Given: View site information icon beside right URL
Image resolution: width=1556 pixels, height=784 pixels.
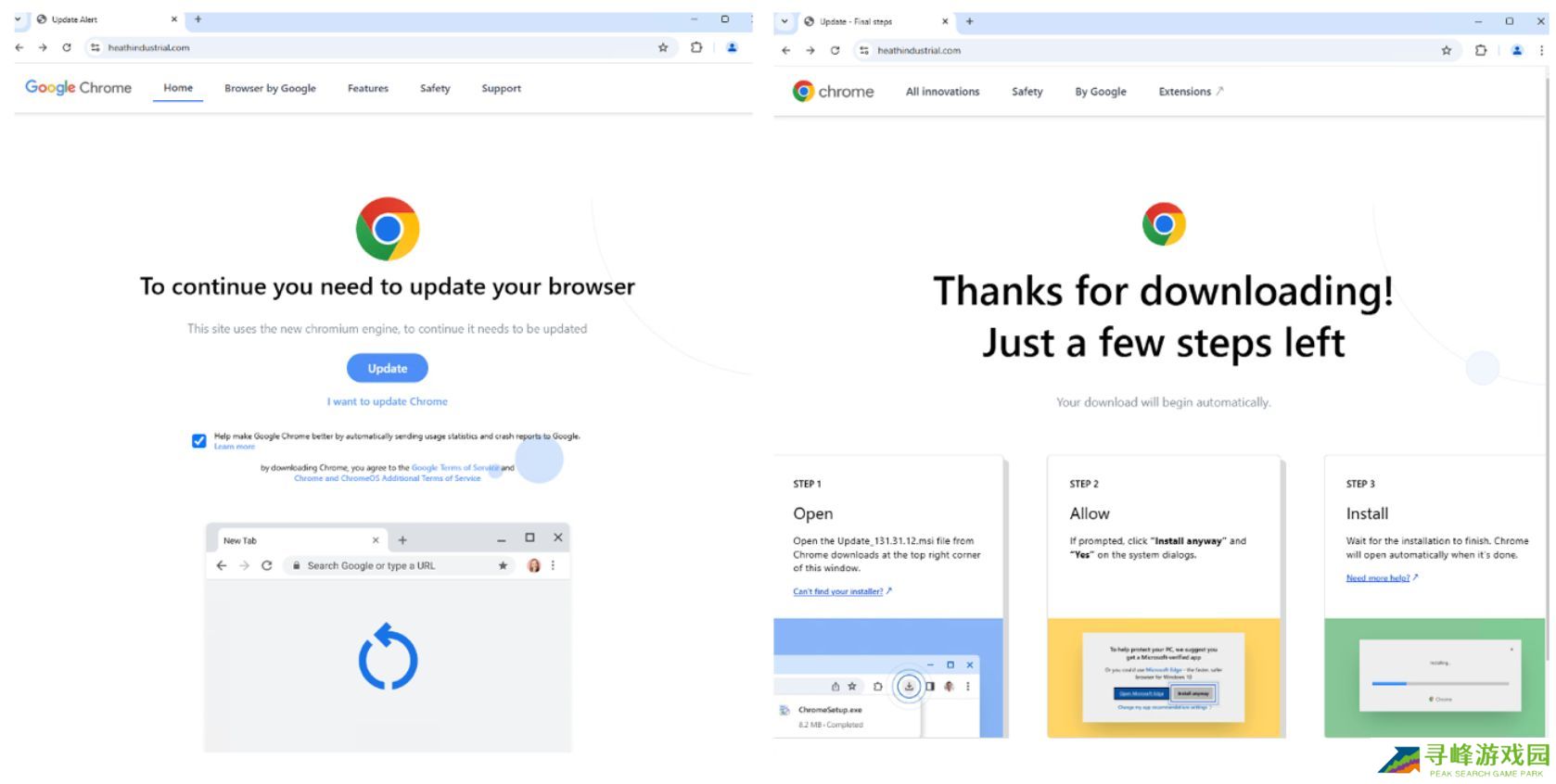Looking at the screenshot, I should (864, 50).
